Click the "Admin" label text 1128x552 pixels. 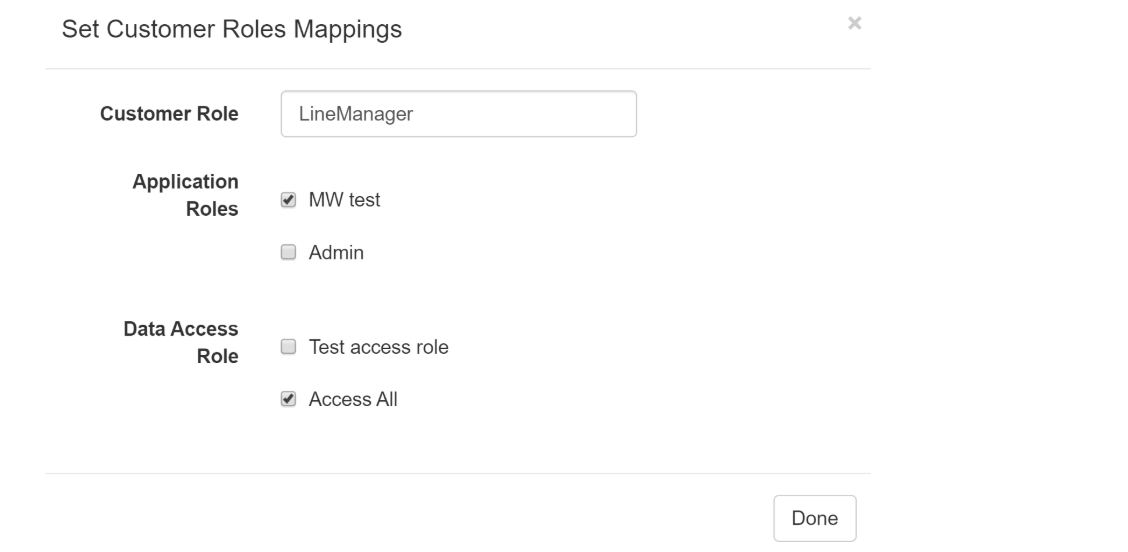[336, 254]
